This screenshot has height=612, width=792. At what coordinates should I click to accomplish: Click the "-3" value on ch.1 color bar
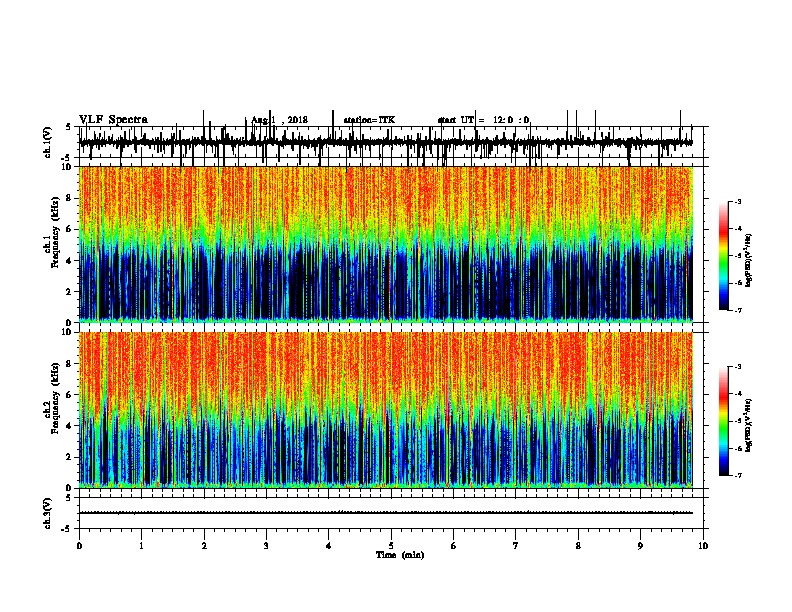point(738,201)
